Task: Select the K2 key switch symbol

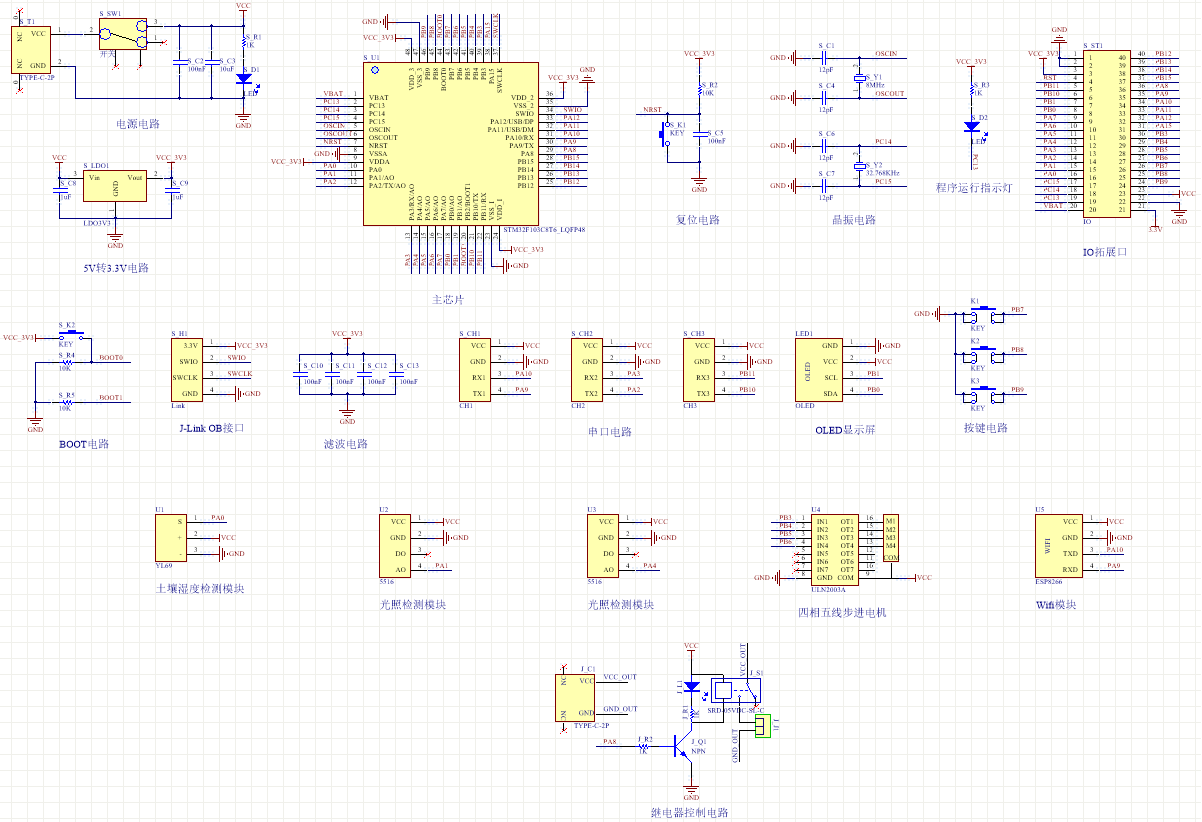Action: (984, 356)
